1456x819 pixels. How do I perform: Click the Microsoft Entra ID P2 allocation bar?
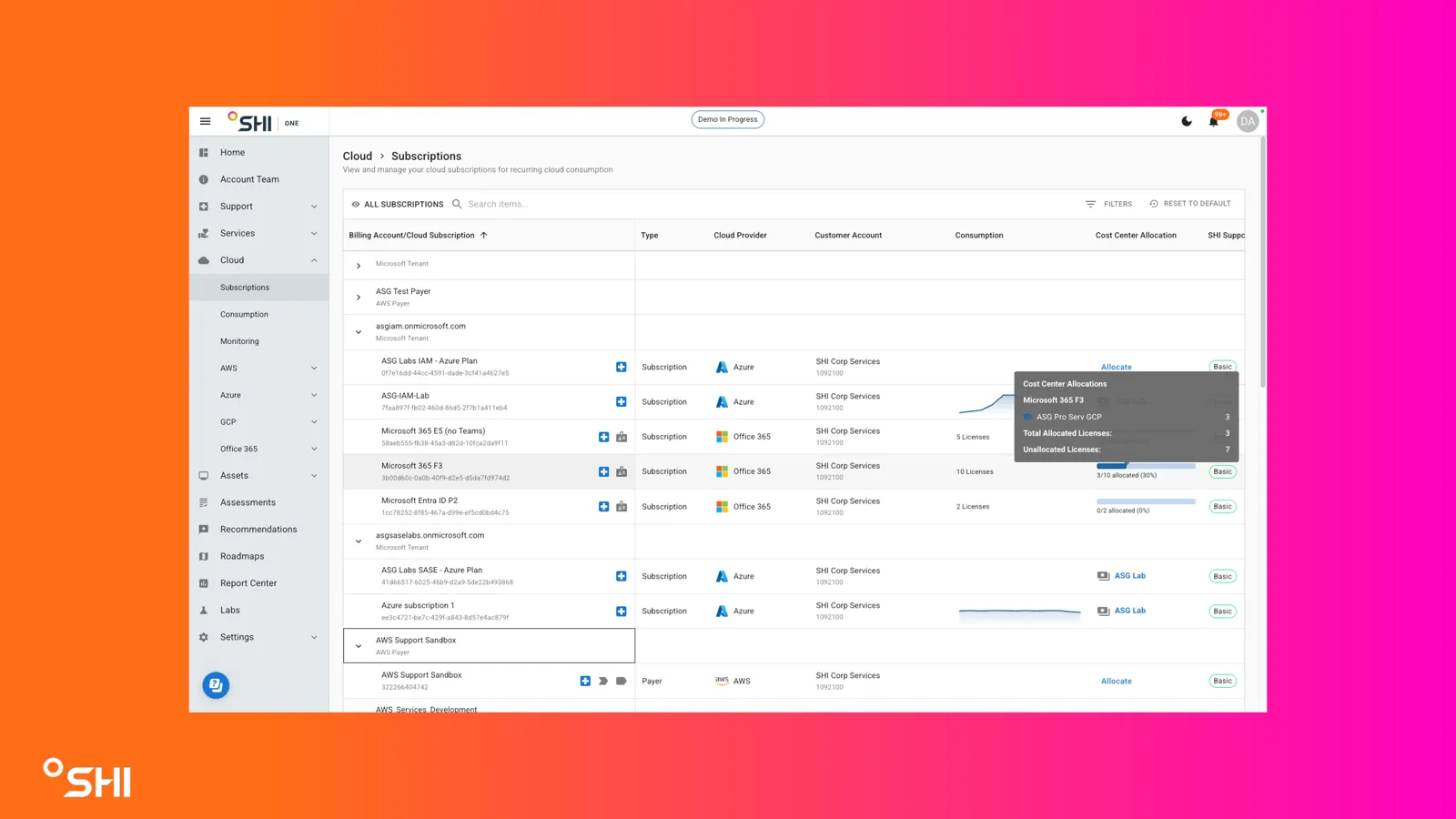tap(1146, 501)
